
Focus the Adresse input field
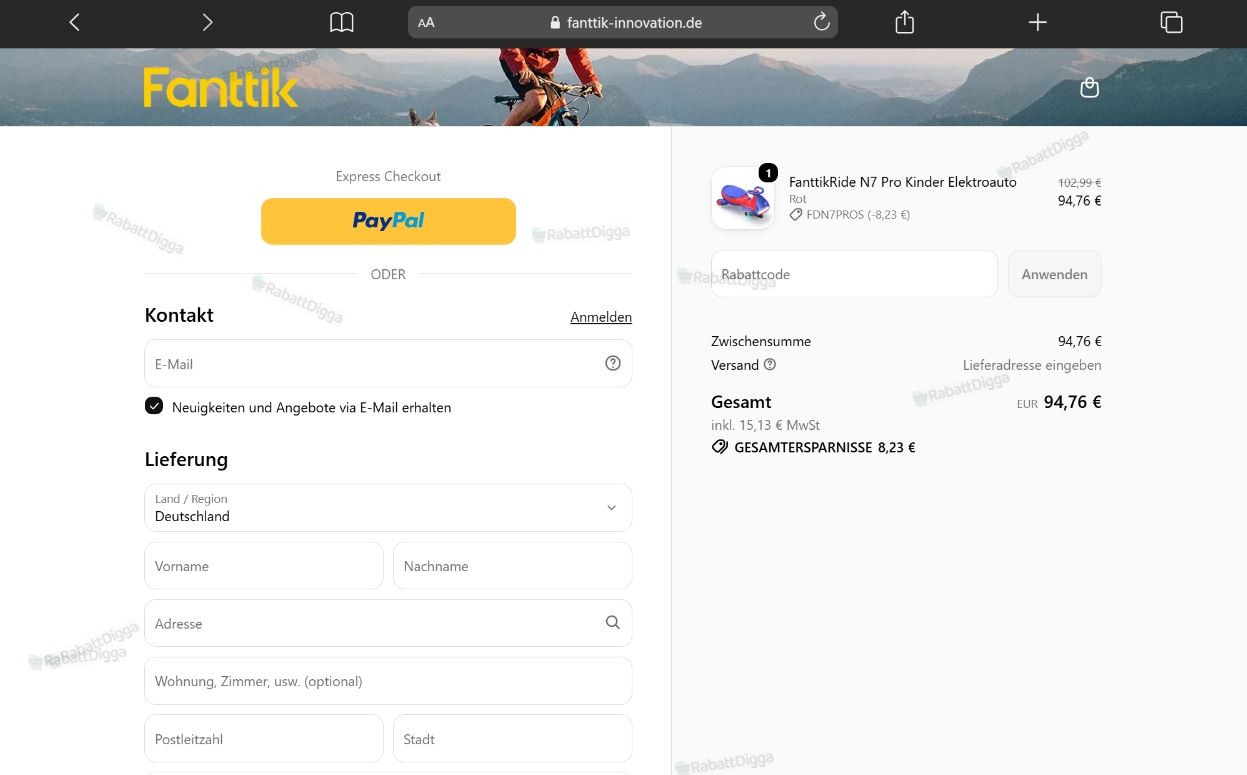(x=388, y=623)
